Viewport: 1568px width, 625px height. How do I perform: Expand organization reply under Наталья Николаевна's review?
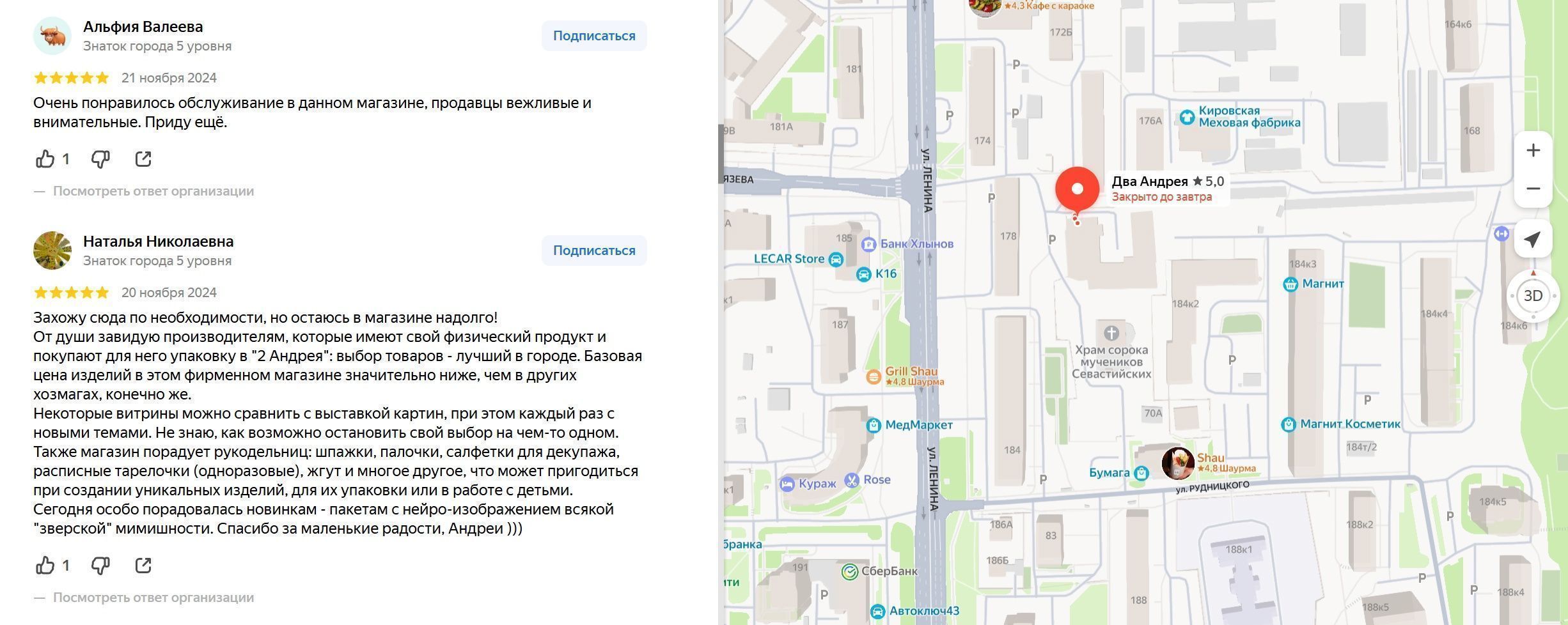153,598
